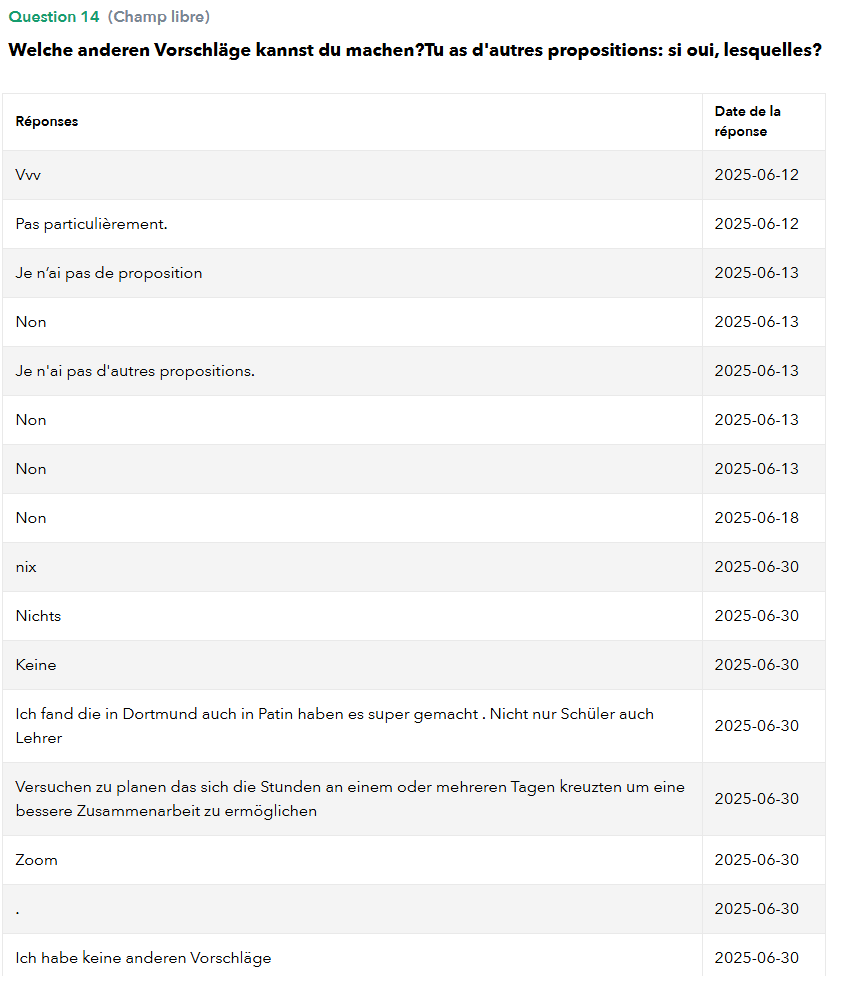The image size is (846, 994).
Task: Click the "Date de la réponse" column header
Action: (x=748, y=121)
